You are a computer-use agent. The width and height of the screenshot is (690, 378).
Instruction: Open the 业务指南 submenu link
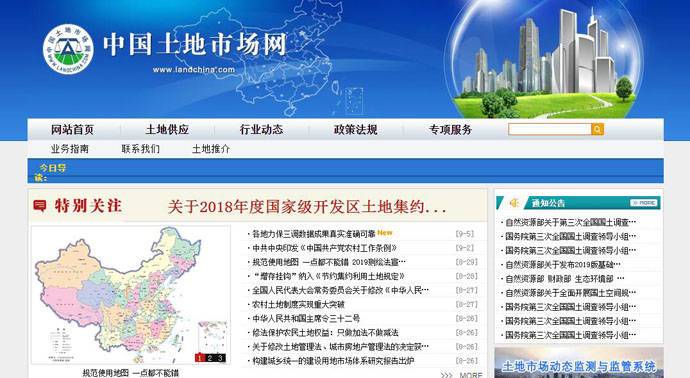coord(70,149)
